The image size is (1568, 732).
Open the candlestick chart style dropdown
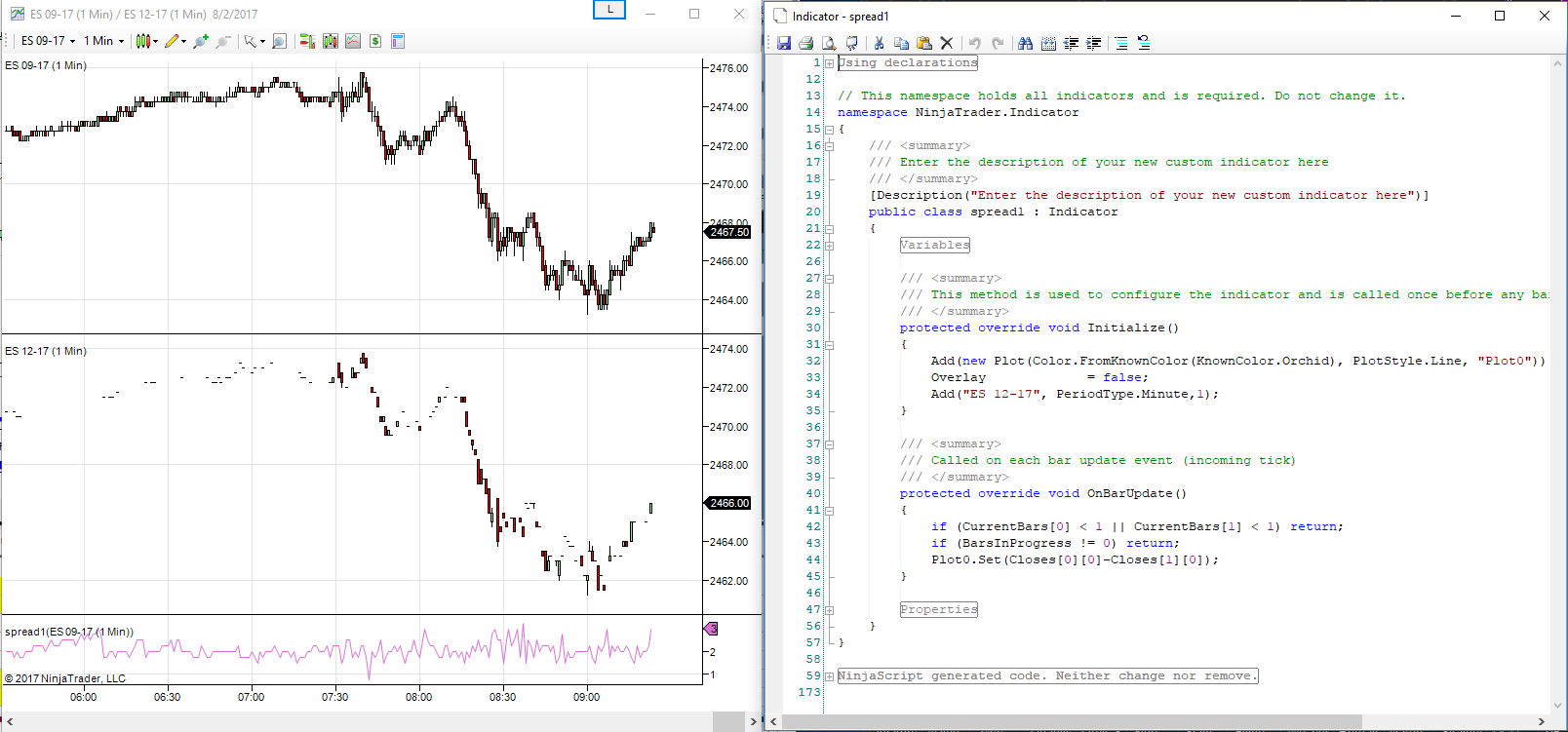tap(146, 41)
